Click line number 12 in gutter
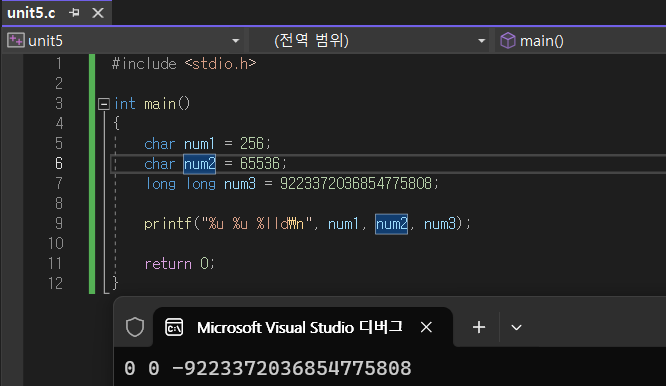666x386 pixels. click(56, 283)
